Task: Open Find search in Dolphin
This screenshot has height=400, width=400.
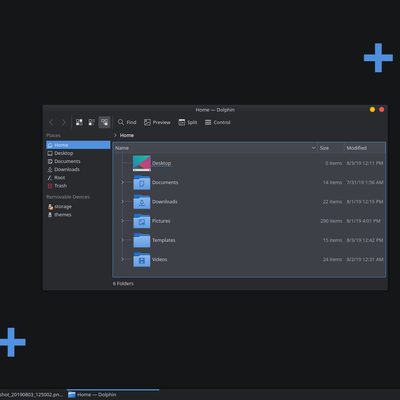Action: (127, 122)
